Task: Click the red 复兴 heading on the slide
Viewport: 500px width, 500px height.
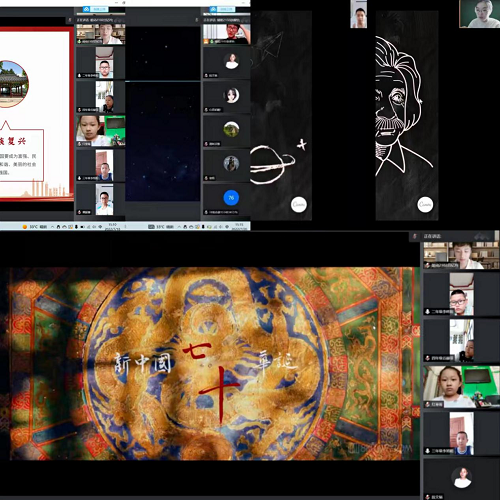Action: 13,141
